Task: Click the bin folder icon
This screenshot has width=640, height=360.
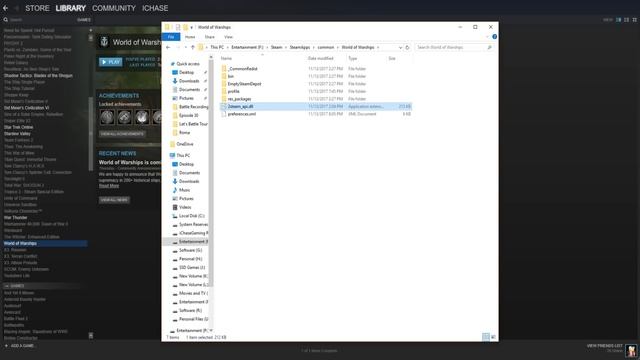Action: click(224, 76)
